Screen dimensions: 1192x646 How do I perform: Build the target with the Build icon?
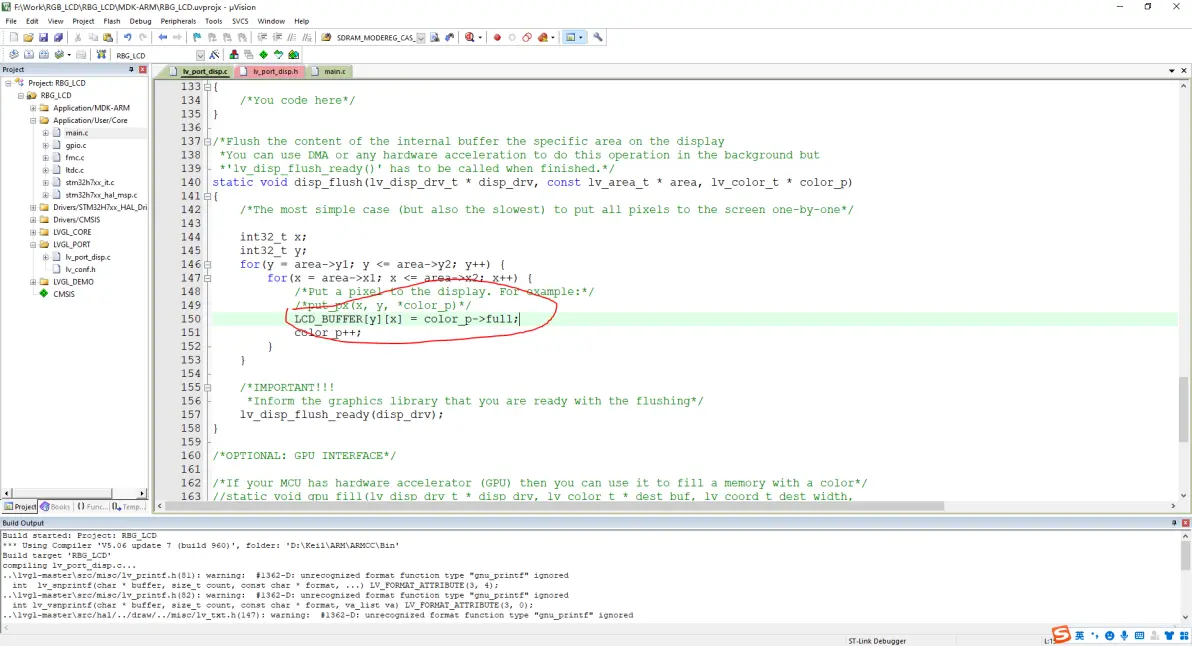pos(29,55)
